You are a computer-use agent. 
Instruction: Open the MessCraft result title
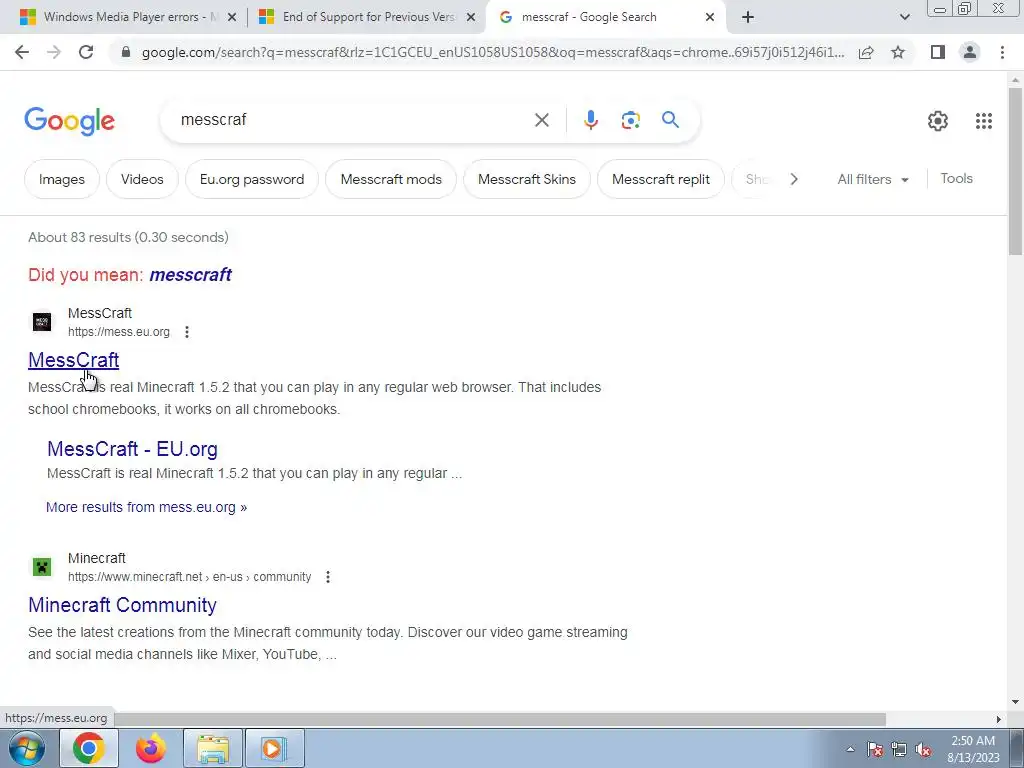[74, 360]
